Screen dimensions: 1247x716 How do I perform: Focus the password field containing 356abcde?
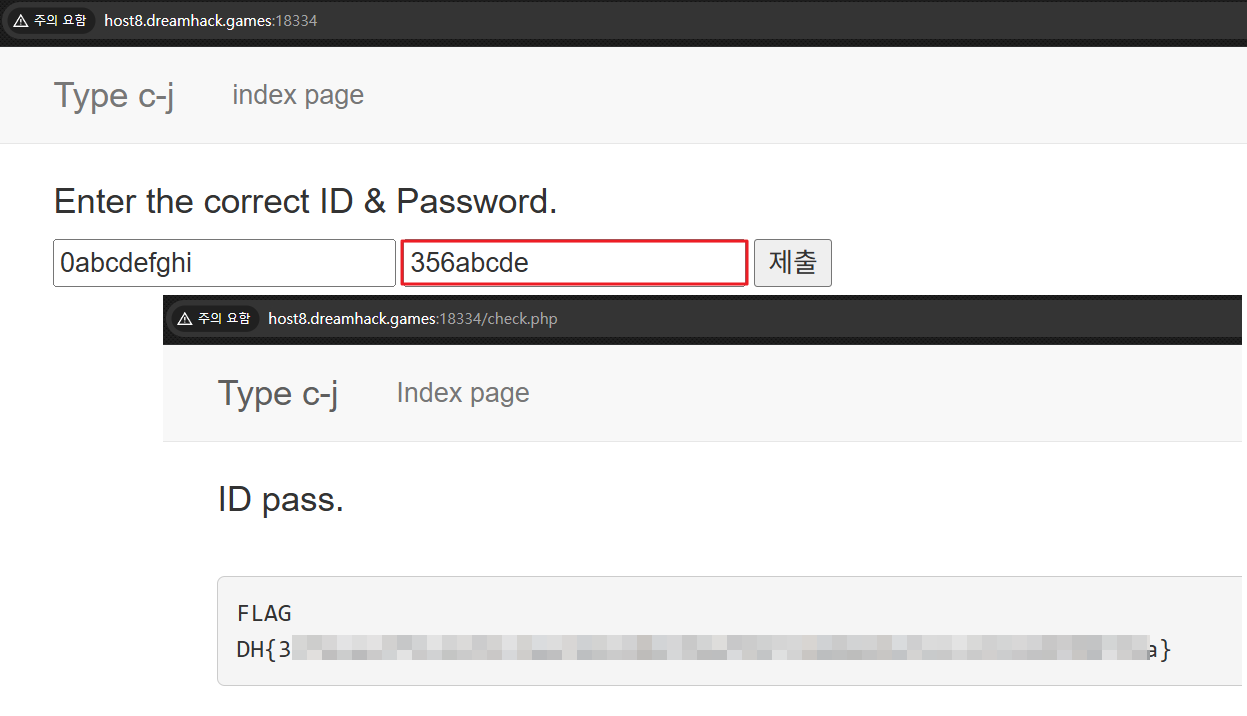pos(574,263)
